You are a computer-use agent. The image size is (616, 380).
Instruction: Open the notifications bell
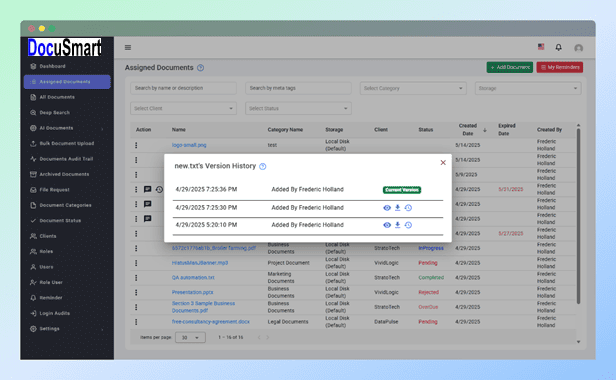point(558,48)
